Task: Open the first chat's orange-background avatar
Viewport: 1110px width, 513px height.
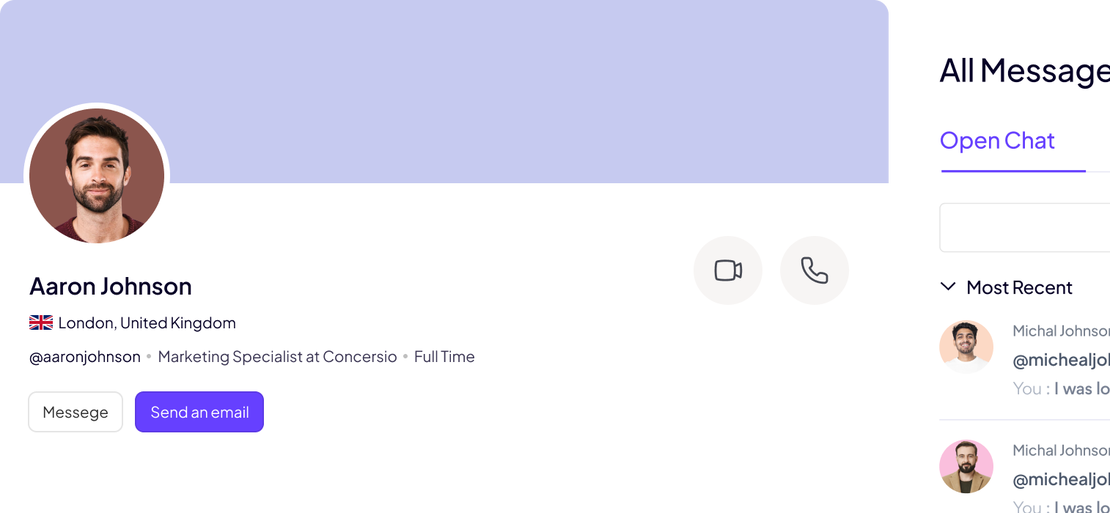Action: pyautogui.click(x=966, y=346)
